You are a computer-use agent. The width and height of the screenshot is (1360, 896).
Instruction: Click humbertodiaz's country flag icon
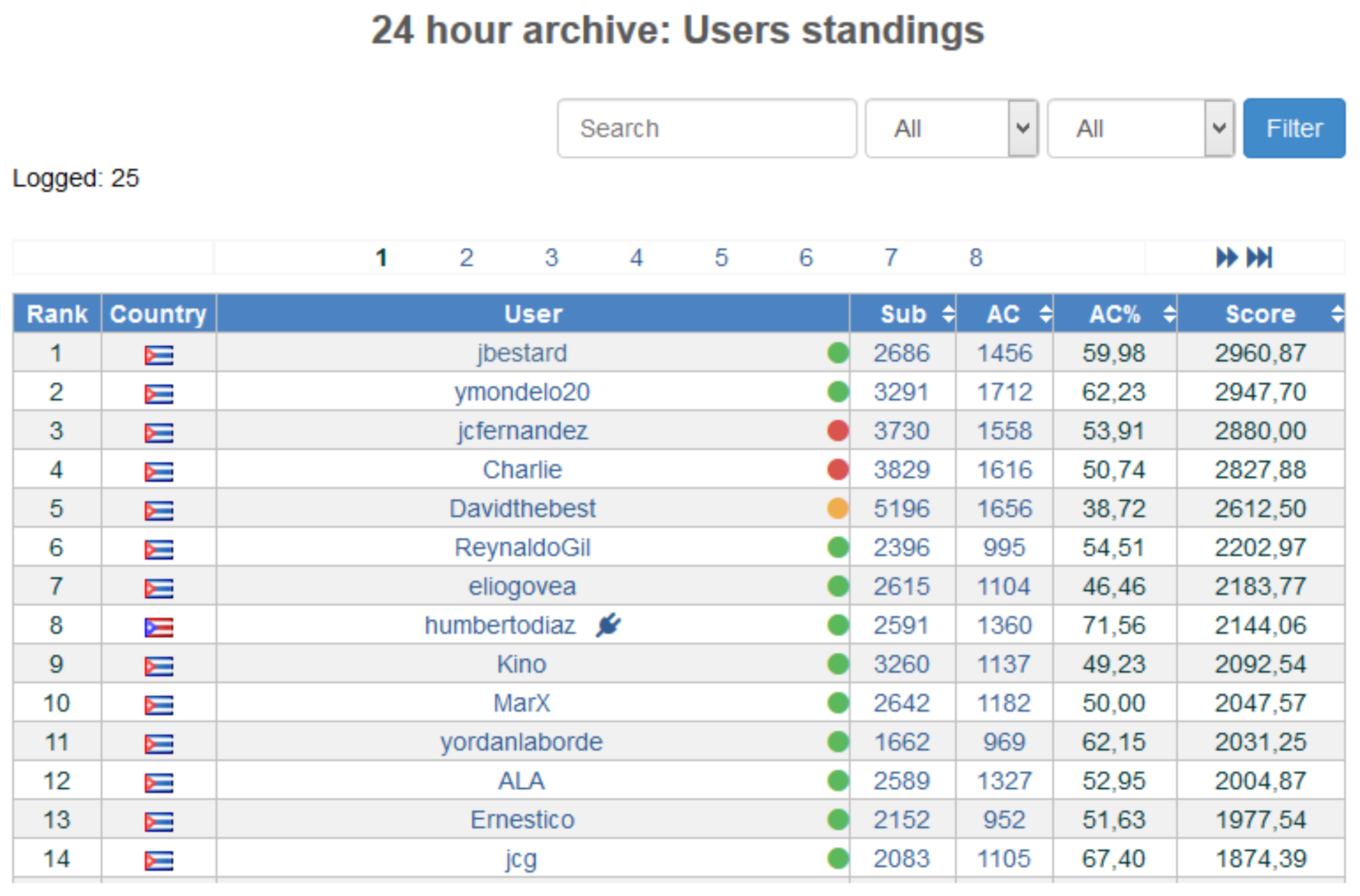[x=158, y=627]
